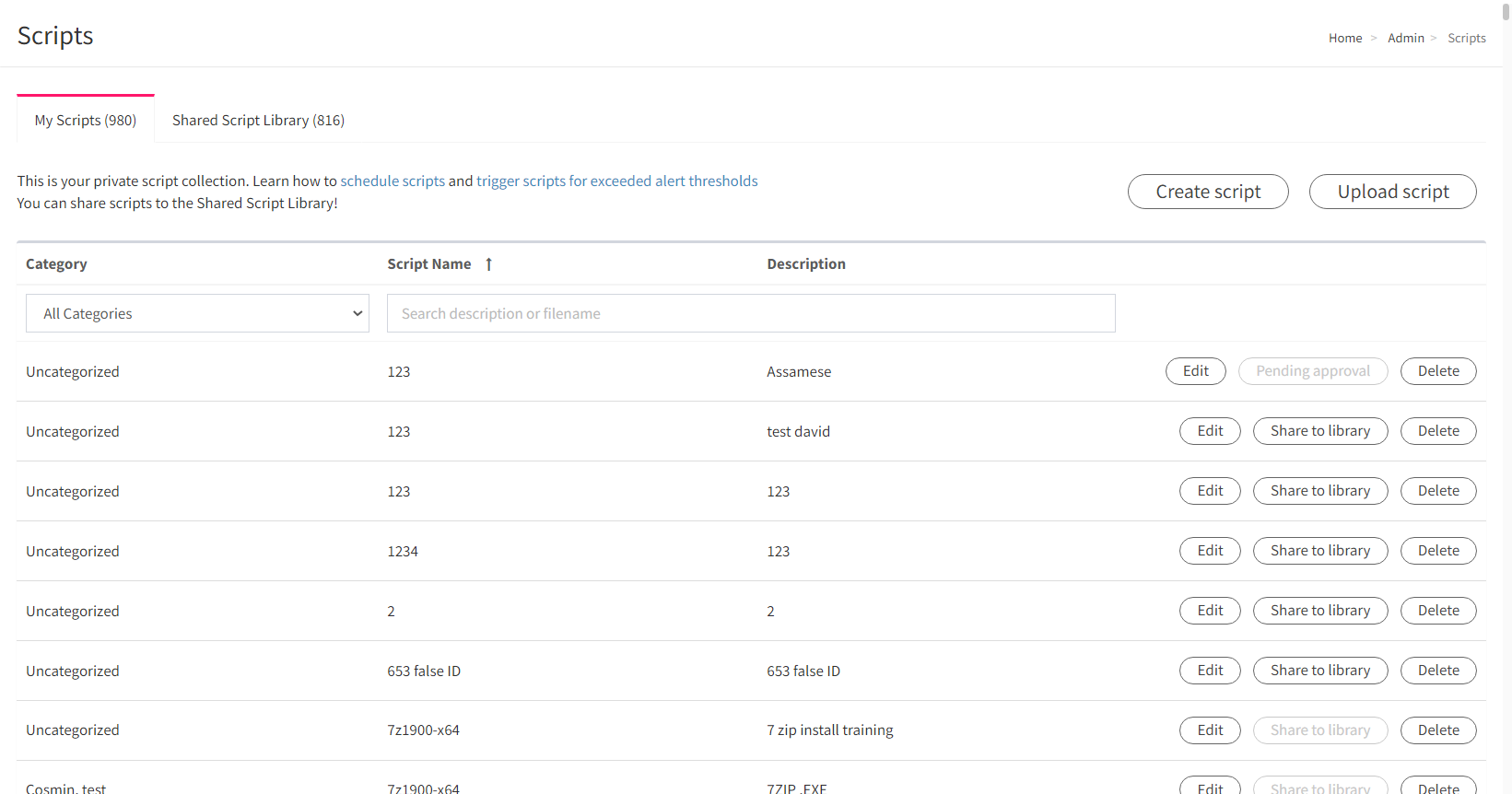Image resolution: width=1512 pixels, height=794 pixels.
Task: Click the page vertical scrollbar
Action: (x=1506, y=397)
